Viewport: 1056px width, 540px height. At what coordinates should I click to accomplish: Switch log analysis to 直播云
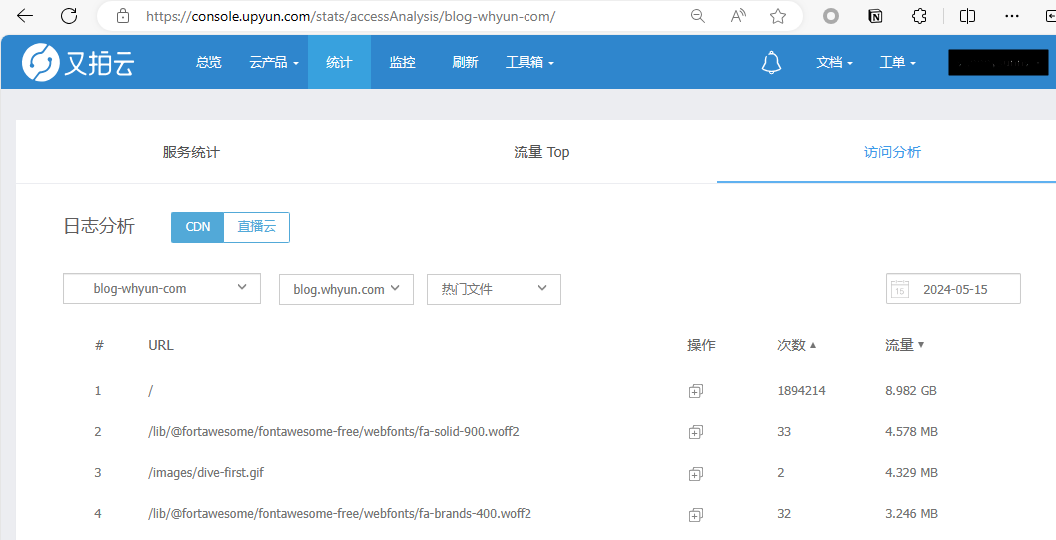click(256, 227)
